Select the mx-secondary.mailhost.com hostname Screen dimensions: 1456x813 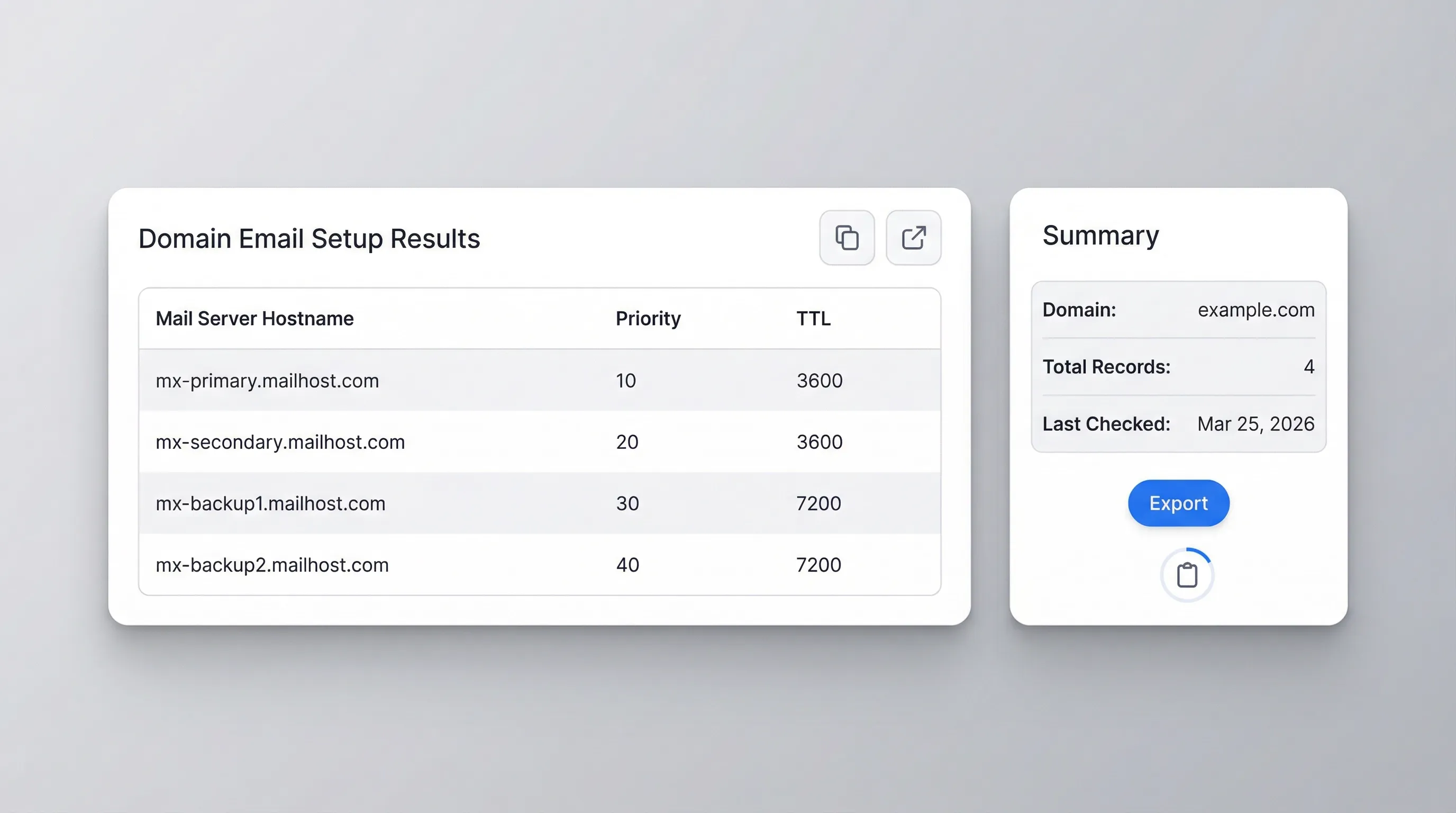click(280, 441)
